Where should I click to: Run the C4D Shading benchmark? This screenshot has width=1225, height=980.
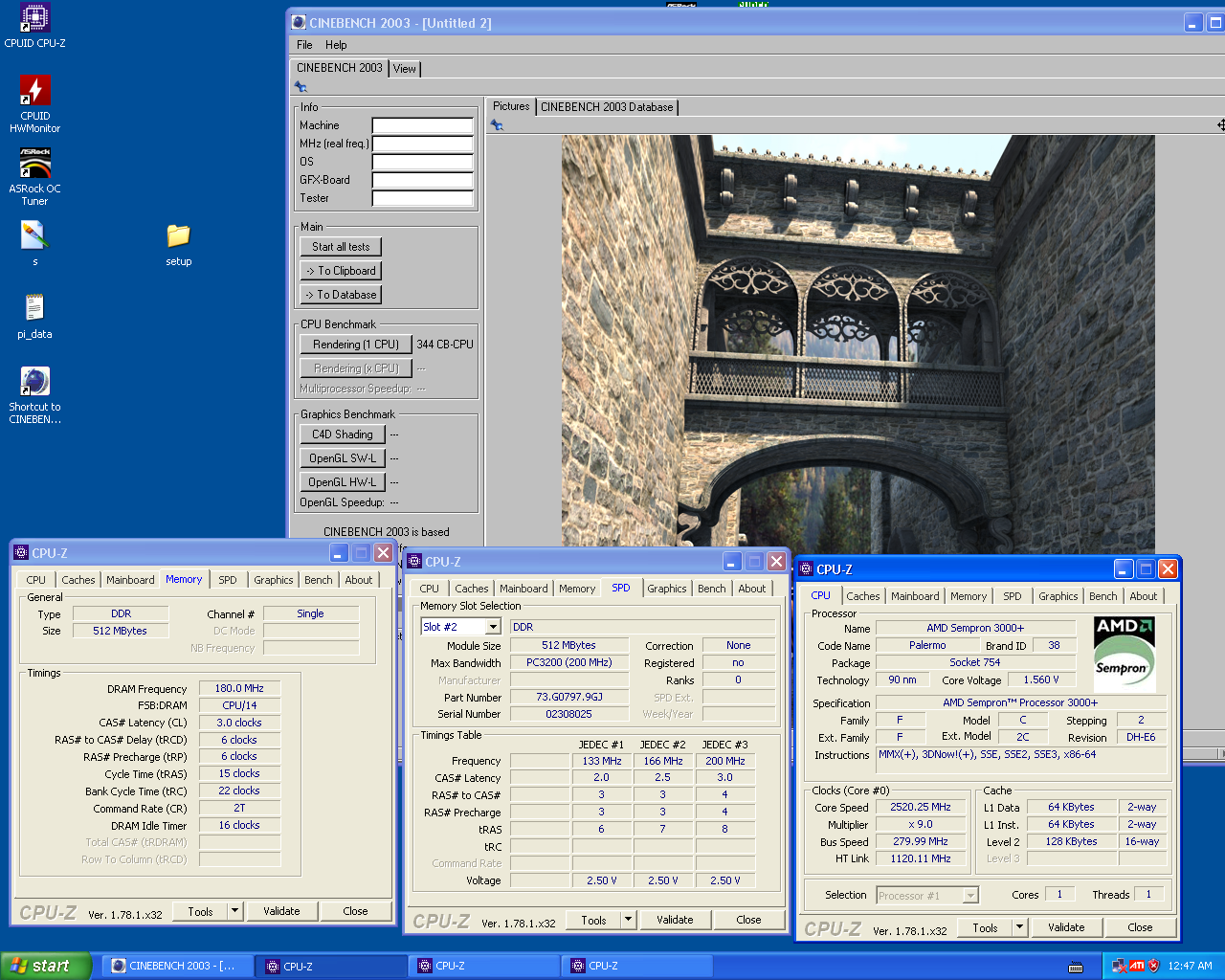pyautogui.click(x=343, y=434)
